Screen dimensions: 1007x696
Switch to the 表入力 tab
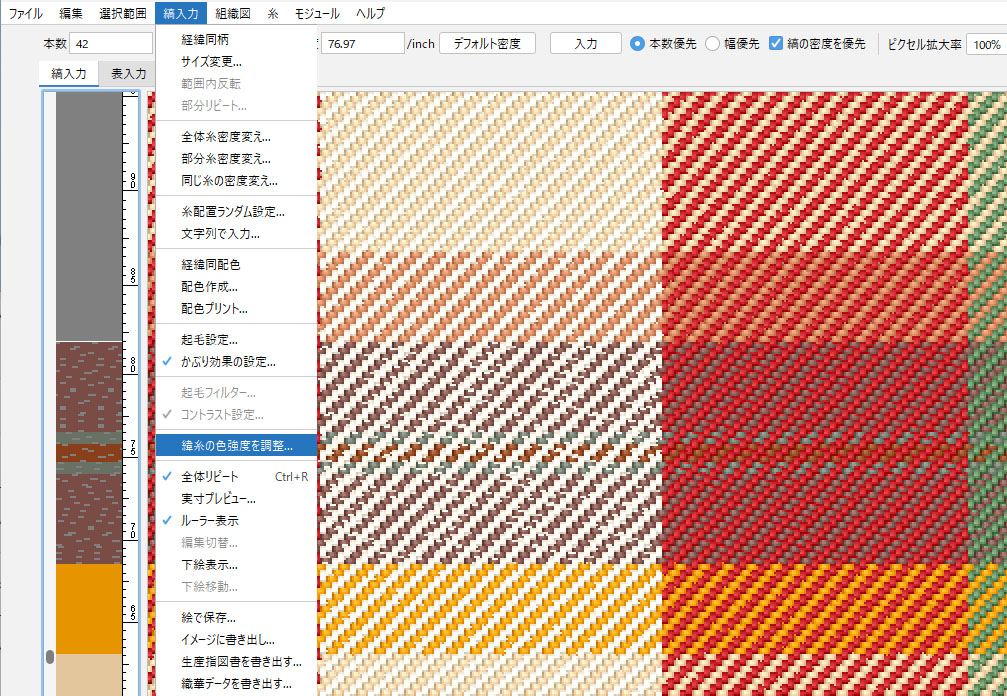tap(128, 73)
